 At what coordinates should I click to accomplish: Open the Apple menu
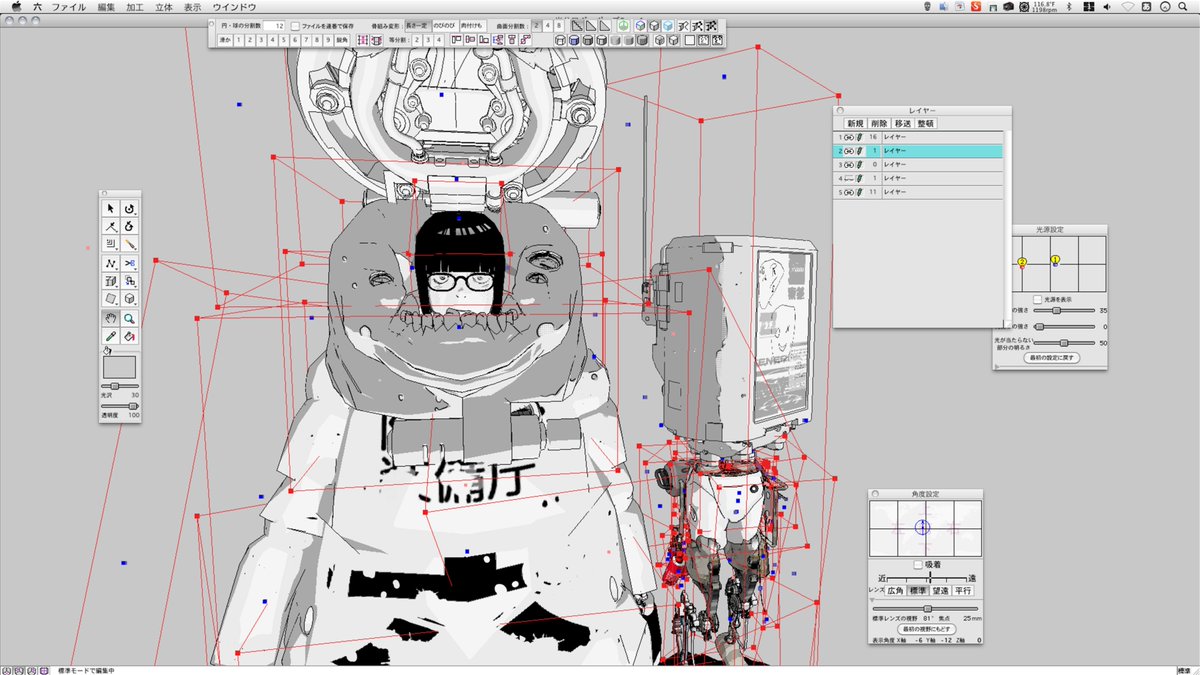pyautogui.click(x=16, y=6)
